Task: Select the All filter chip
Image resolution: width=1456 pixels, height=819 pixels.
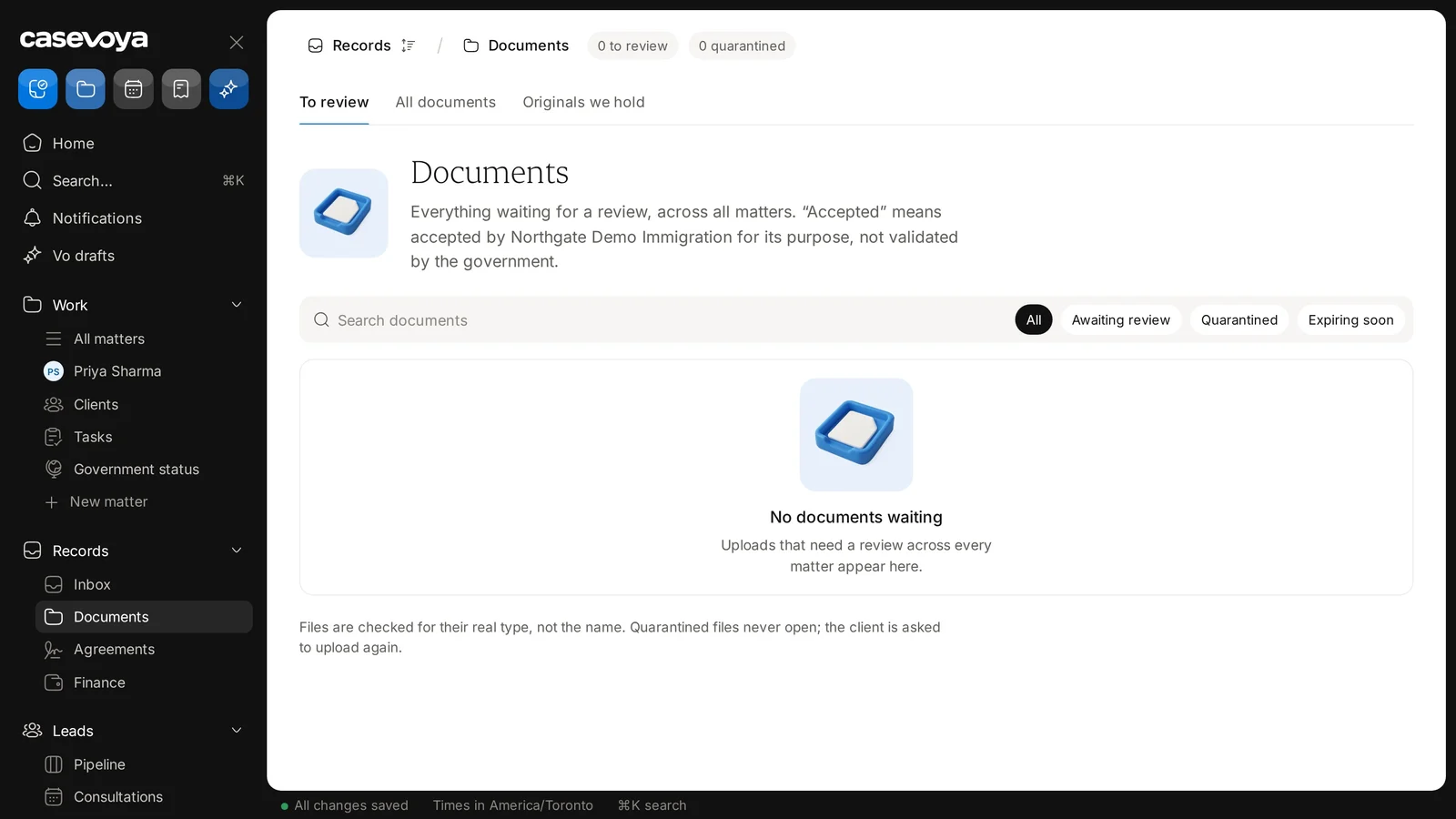Action: click(x=1034, y=319)
